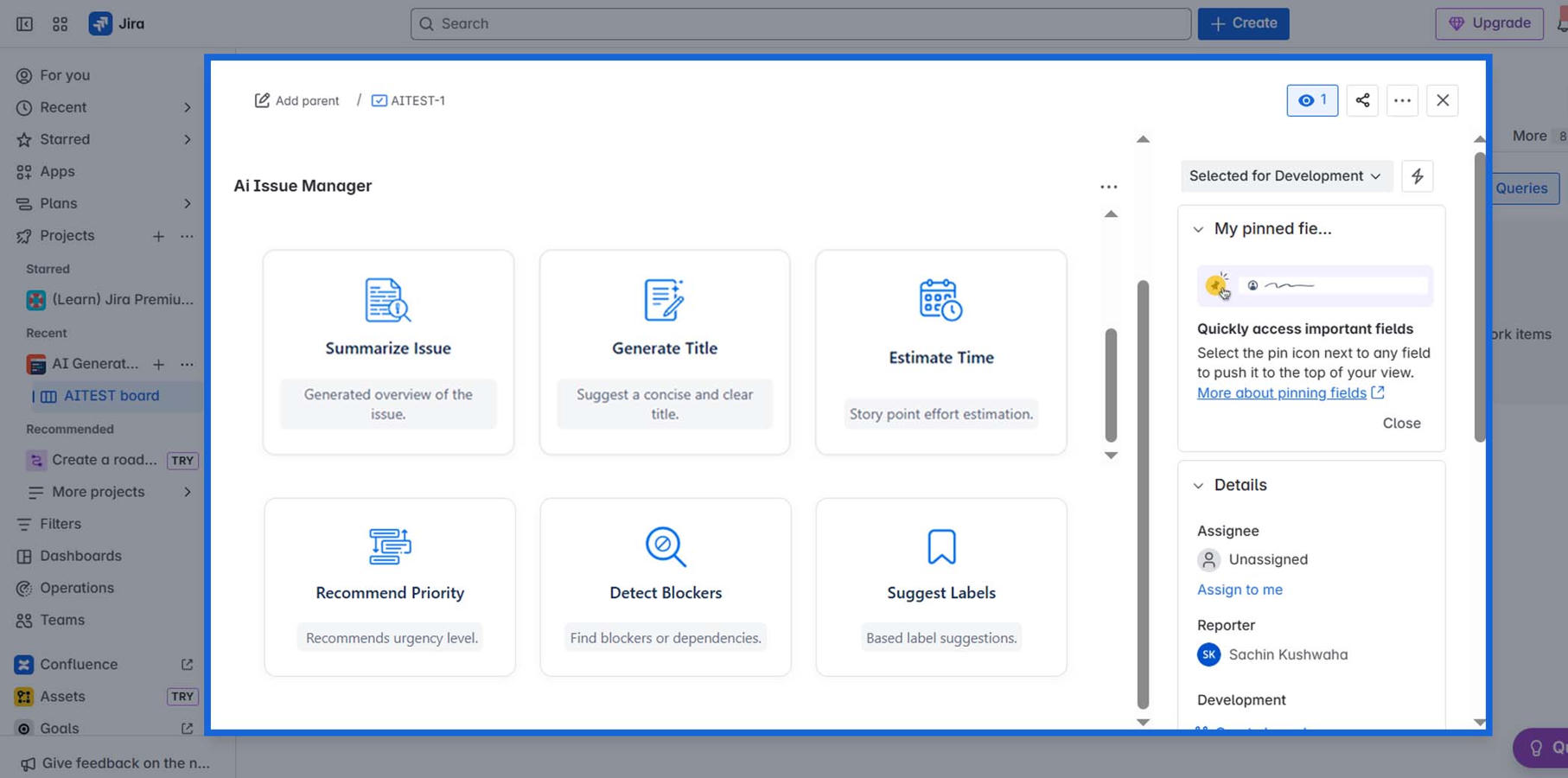Click the issue content scrollbar thumb

pyautogui.click(x=1143, y=494)
